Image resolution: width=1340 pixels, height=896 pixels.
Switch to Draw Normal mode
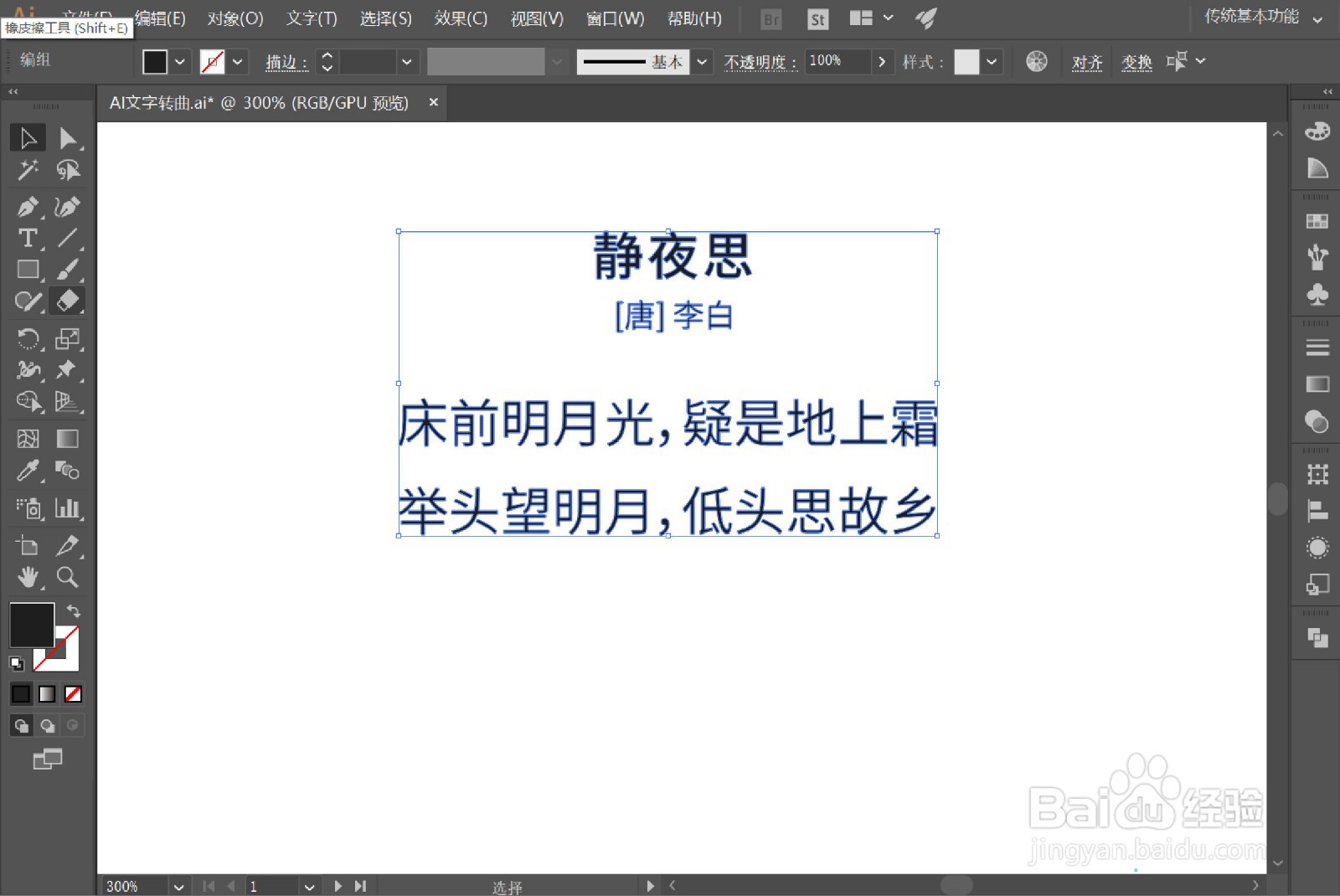point(21,725)
